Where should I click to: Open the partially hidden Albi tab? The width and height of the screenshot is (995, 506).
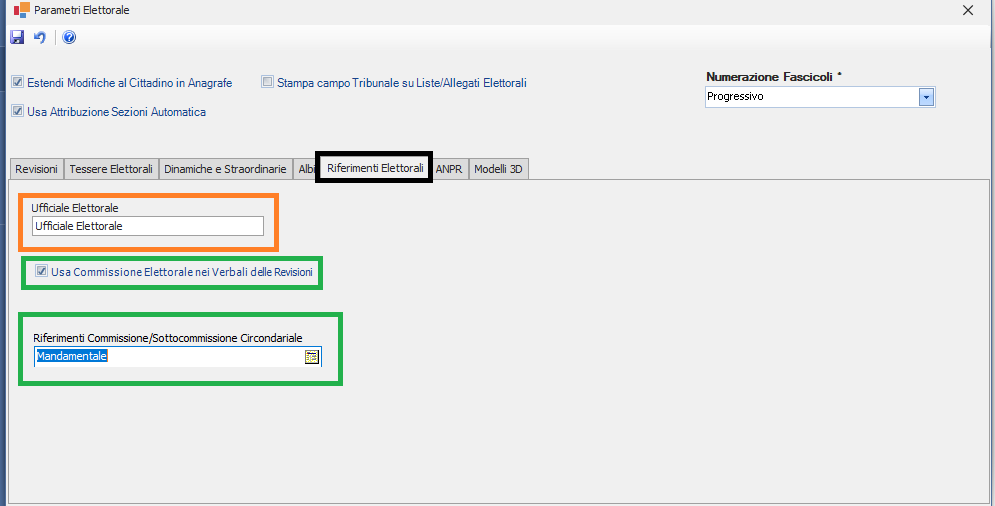[305, 169]
